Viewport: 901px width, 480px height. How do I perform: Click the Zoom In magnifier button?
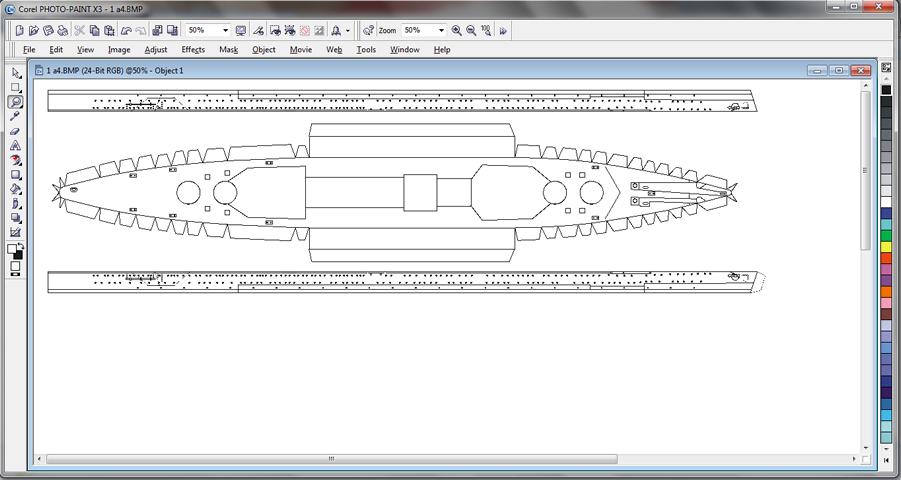coord(457,31)
